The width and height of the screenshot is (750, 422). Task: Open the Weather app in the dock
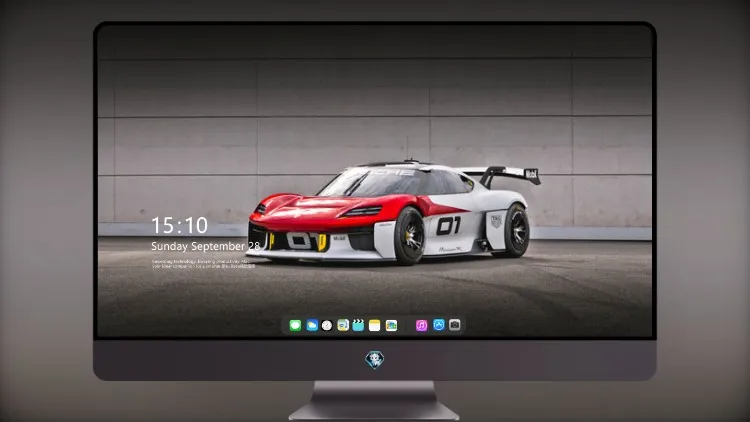[x=312, y=325]
